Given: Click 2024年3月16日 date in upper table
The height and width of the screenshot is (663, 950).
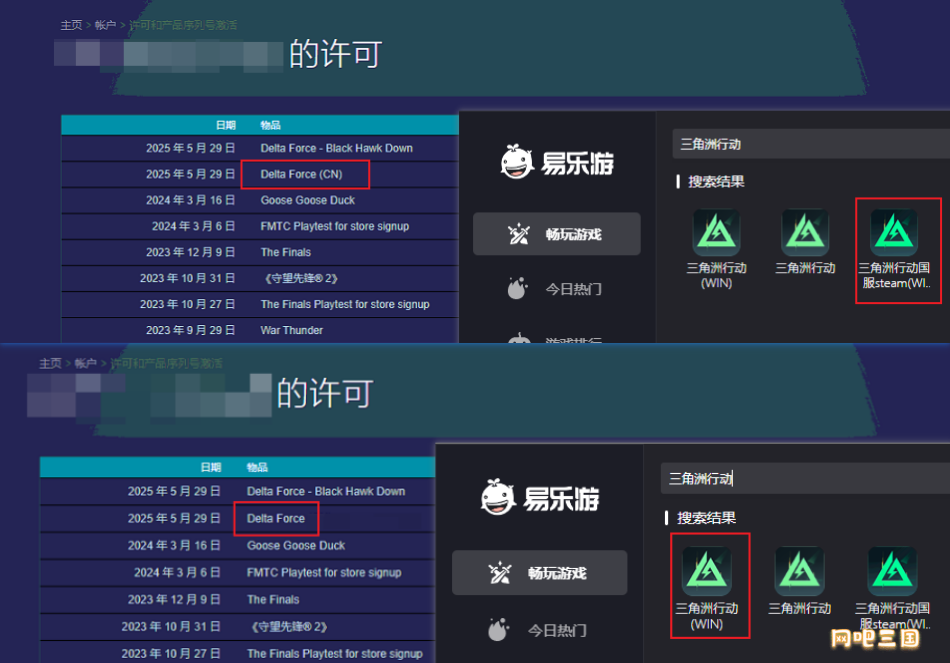Looking at the screenshot, I should click(190, 200).
